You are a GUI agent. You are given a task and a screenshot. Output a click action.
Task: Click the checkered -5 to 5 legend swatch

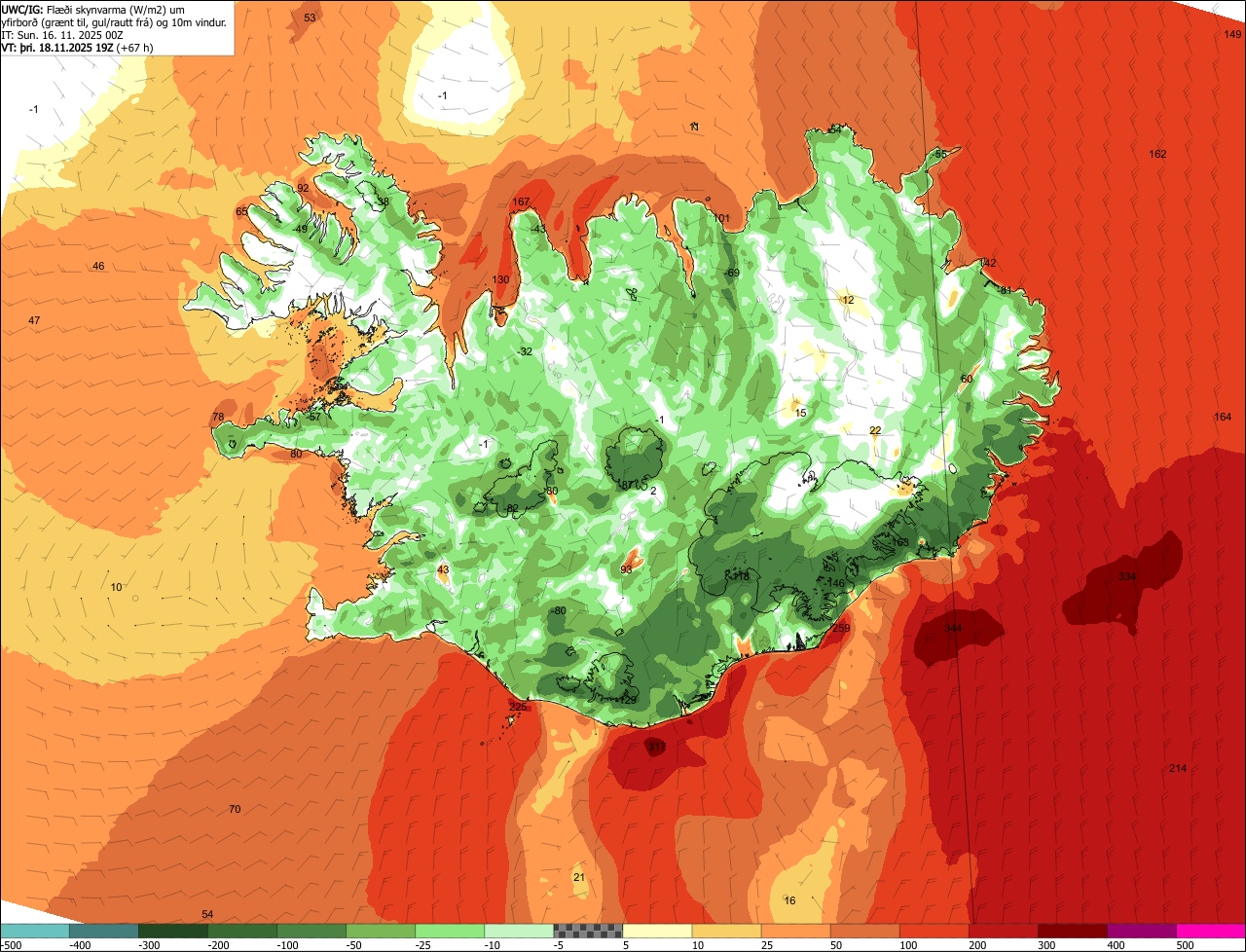point(588,931)
